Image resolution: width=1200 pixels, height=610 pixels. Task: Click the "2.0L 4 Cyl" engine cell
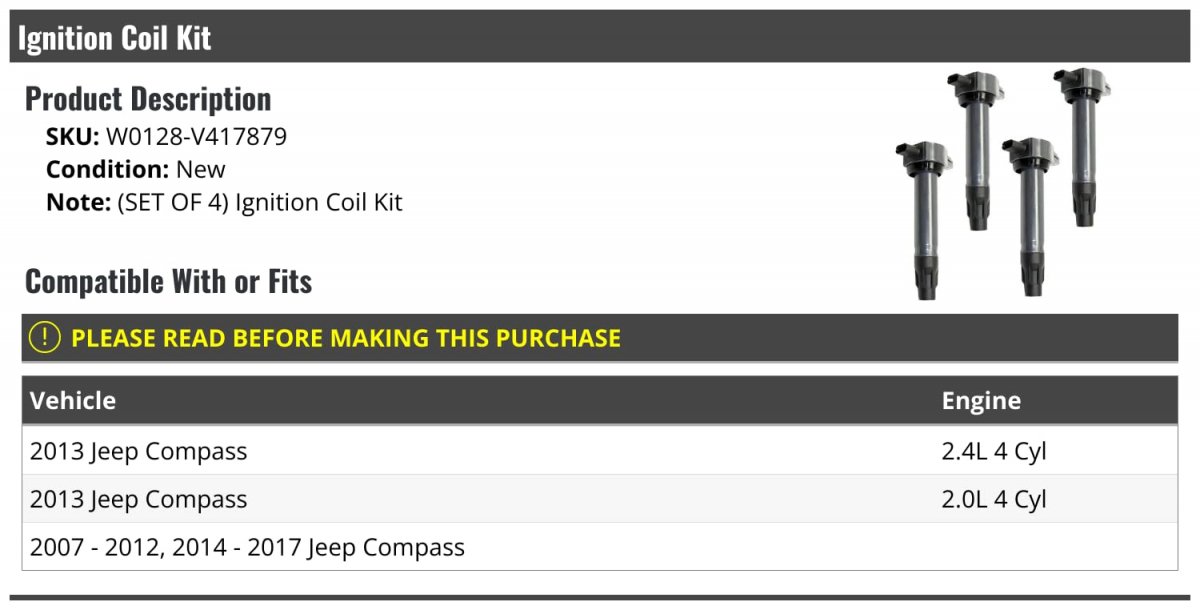click(994, 499)
